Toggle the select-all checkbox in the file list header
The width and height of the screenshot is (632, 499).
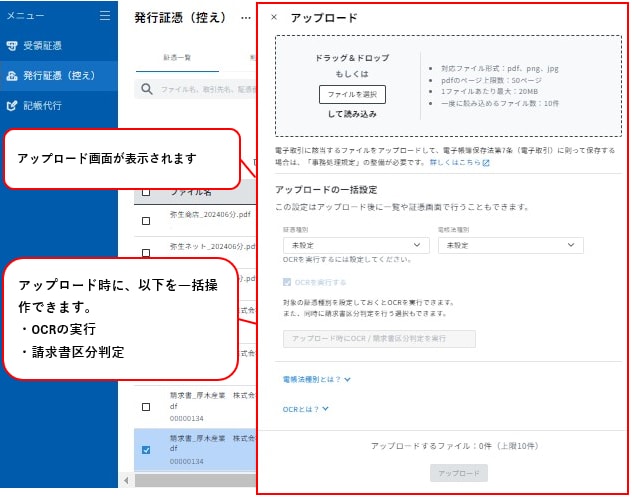pos(146,192)
